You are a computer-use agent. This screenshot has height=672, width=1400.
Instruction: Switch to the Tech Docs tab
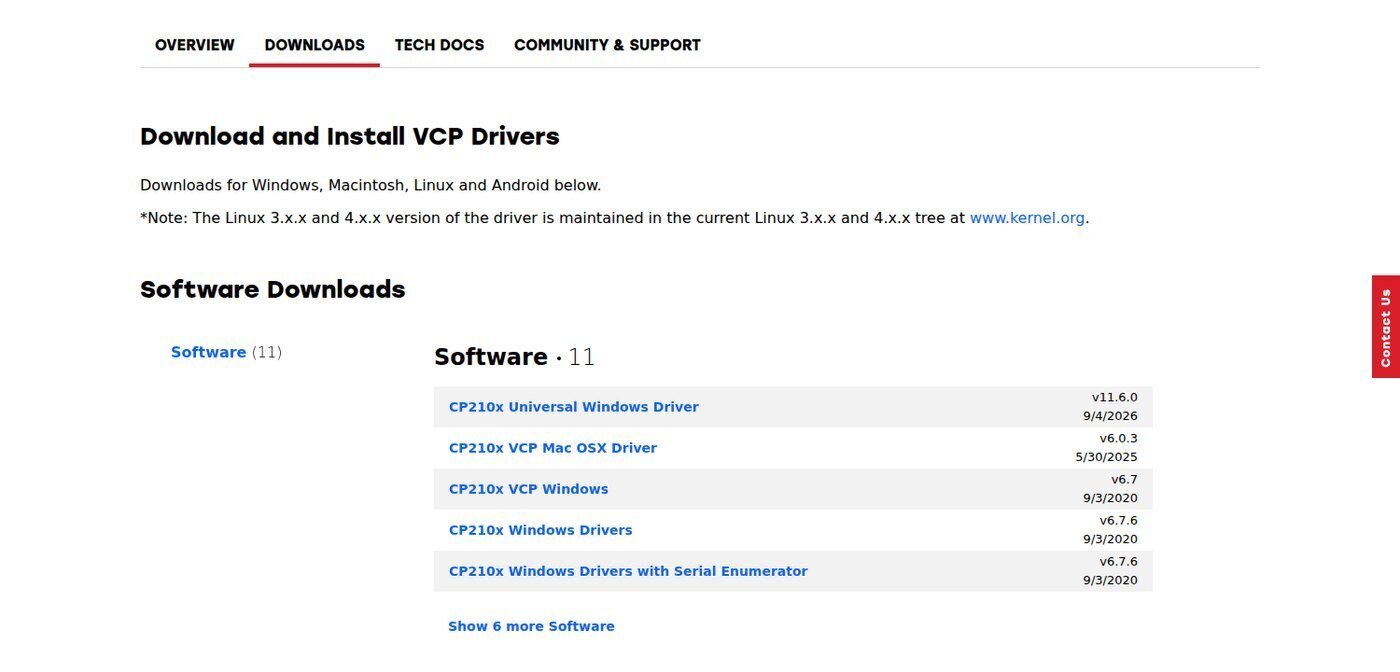[439, 45]
